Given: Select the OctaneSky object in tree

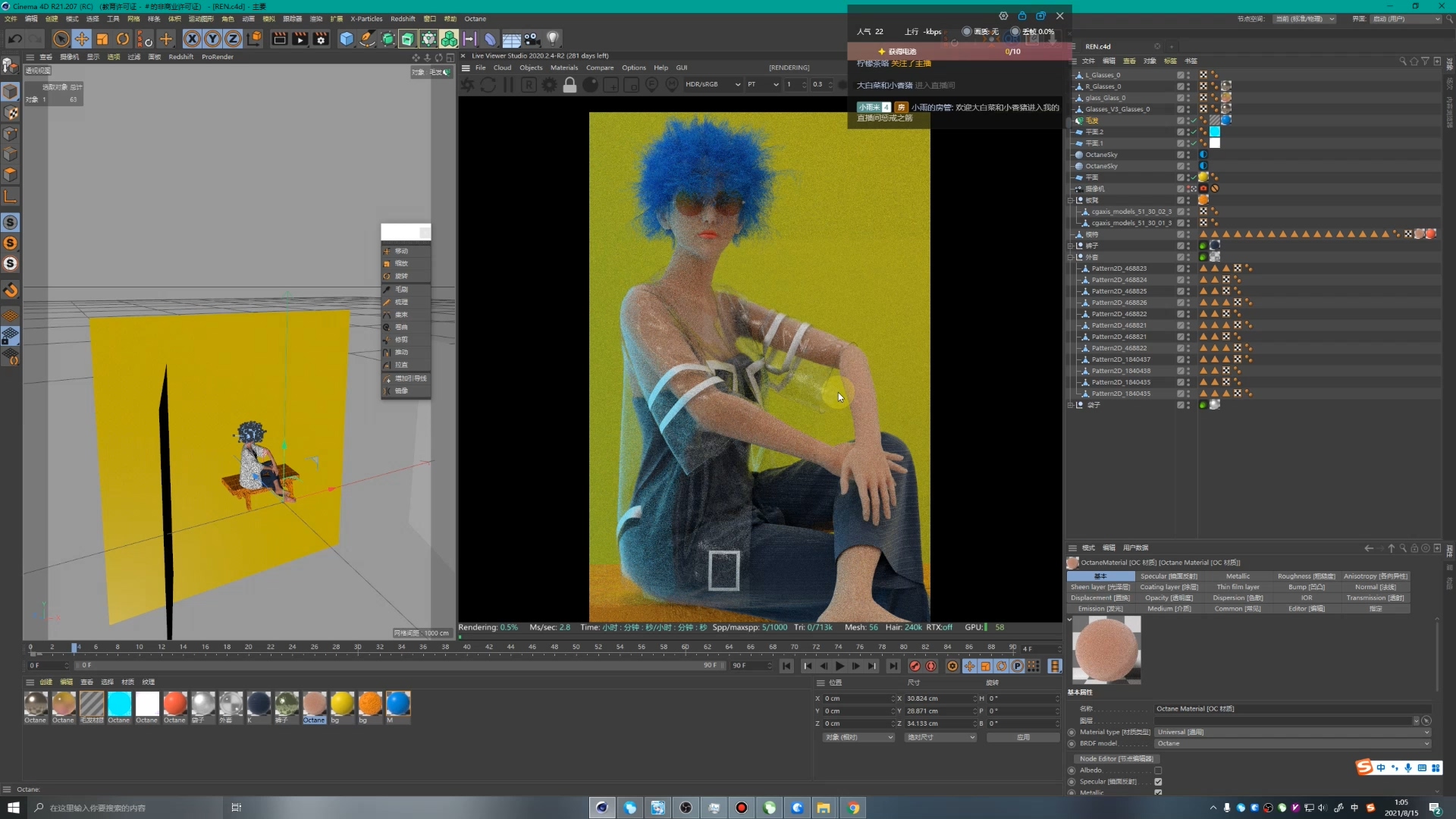Looking at the screenshot, I should 1101,155.
